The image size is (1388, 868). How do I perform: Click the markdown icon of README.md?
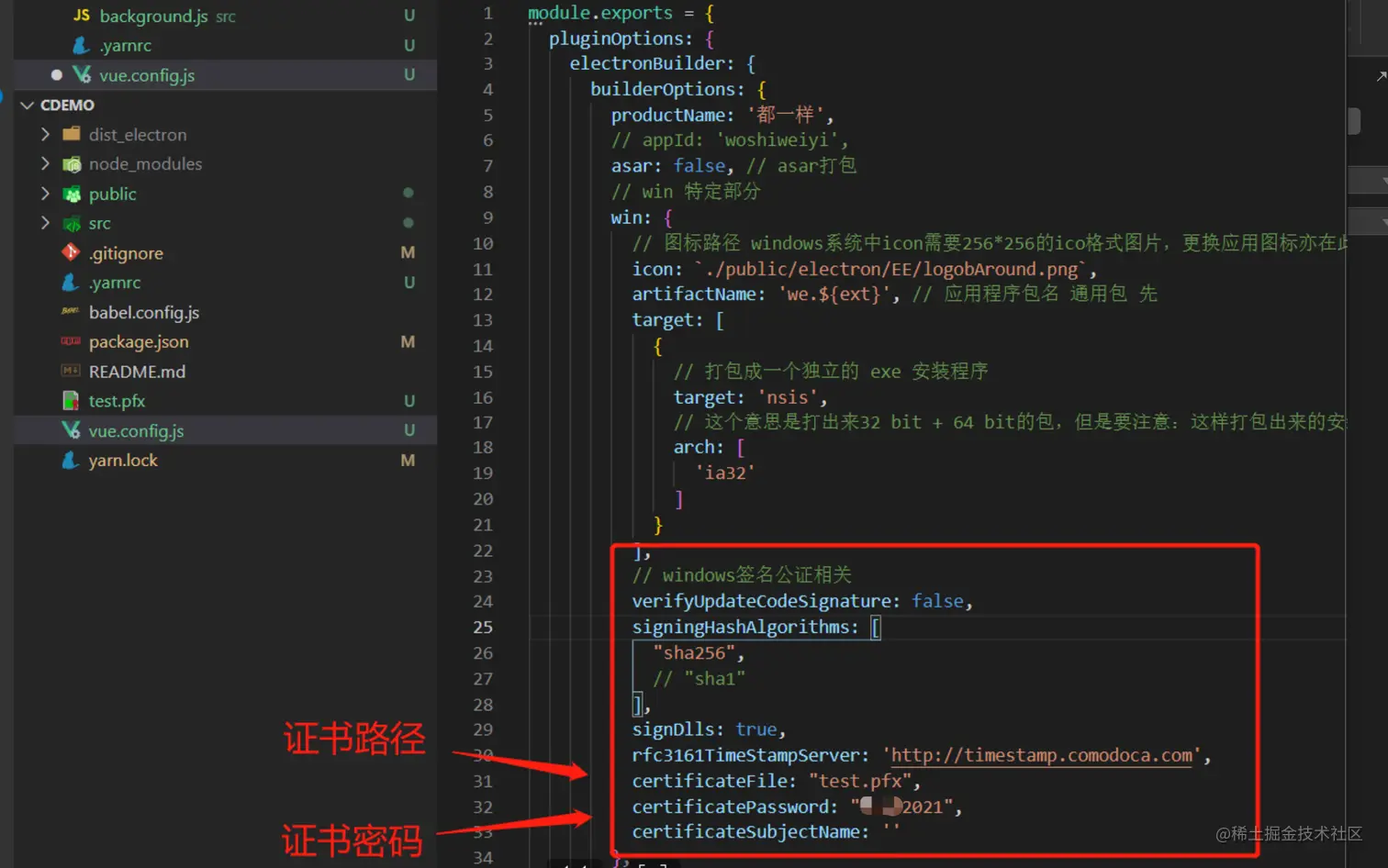[71, 371]
